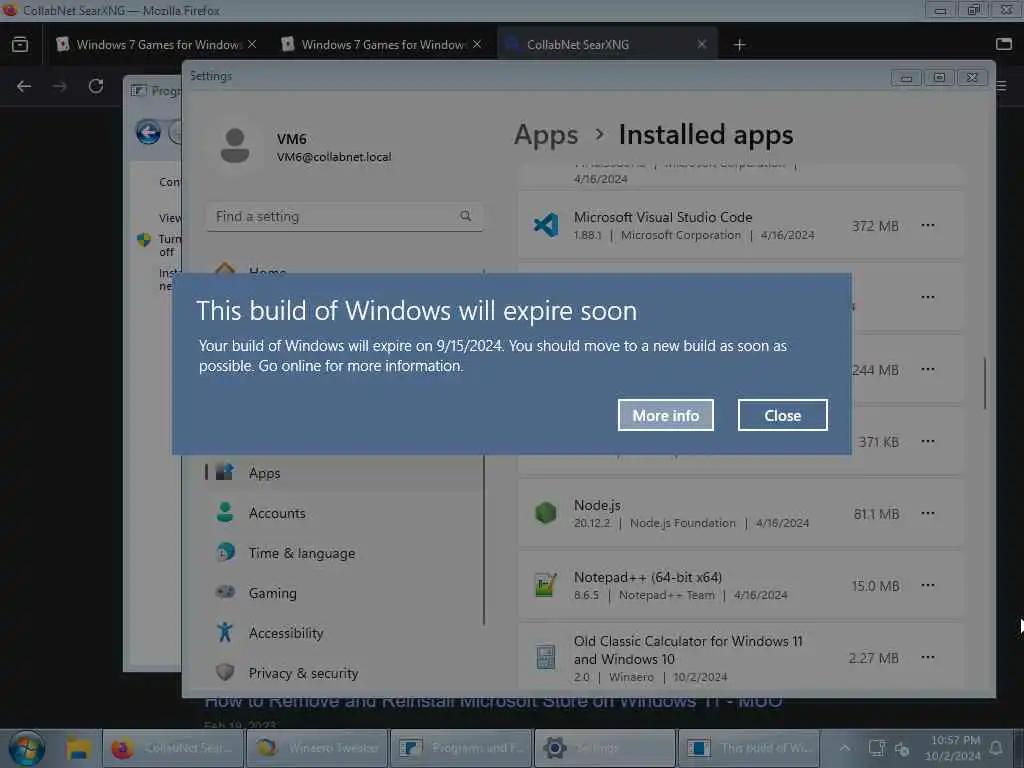
Task: Open three-dot menu for Node.js
Action: tap(927, 513)
